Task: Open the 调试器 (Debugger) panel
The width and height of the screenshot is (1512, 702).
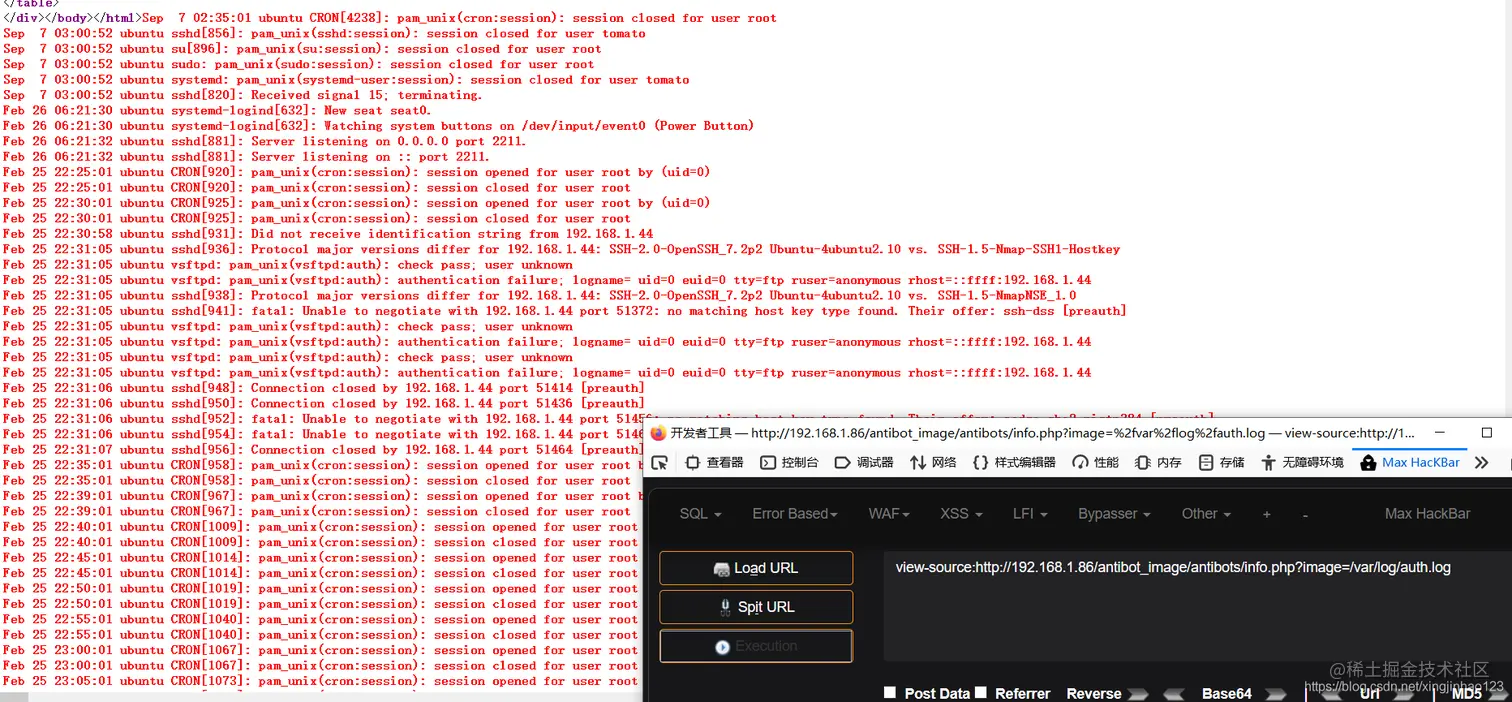Action: 864,462
